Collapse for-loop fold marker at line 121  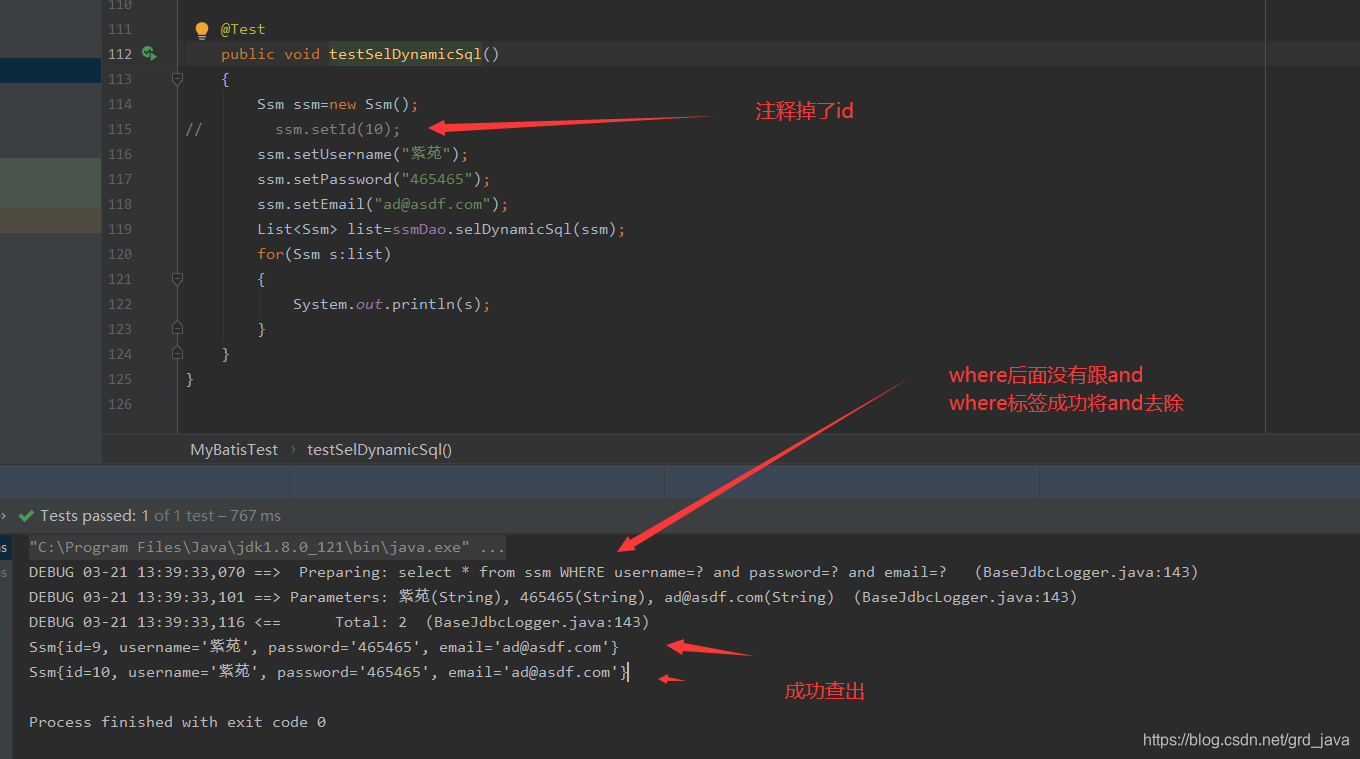coord(177,279)
